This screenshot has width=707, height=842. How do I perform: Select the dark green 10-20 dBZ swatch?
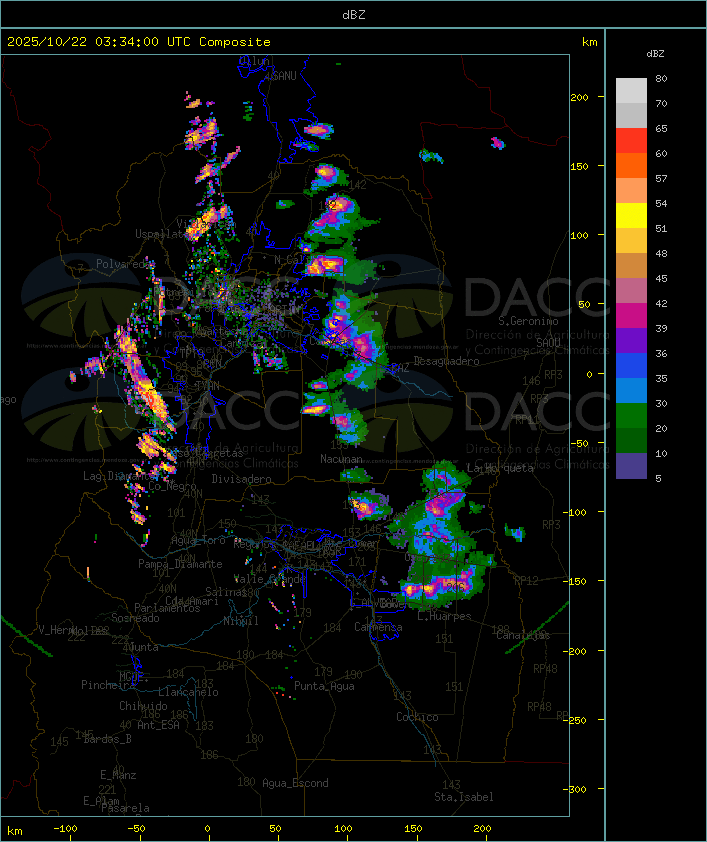tap(631, 440)
